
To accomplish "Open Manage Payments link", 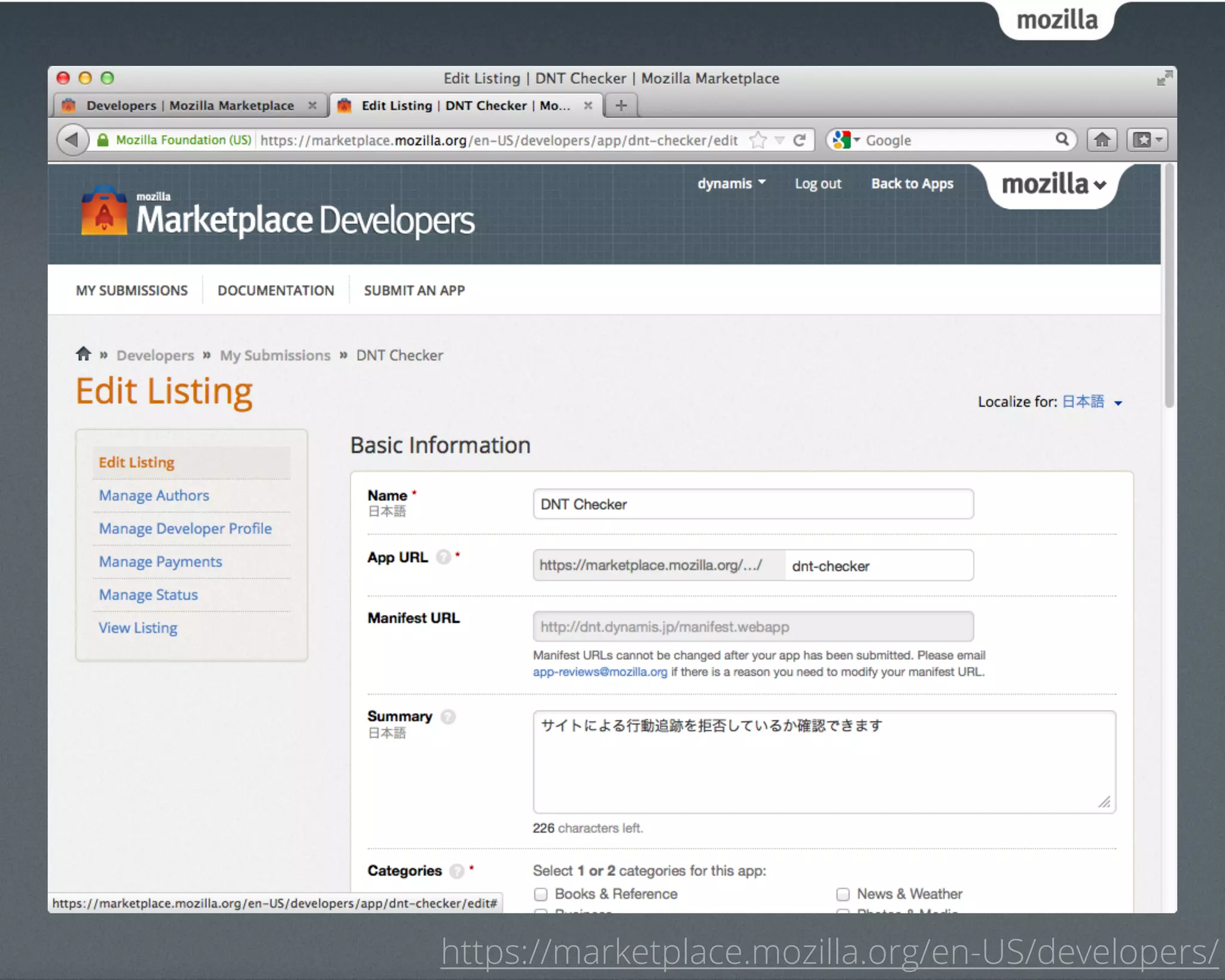I will pyautogui.click(x=160, y=561).
